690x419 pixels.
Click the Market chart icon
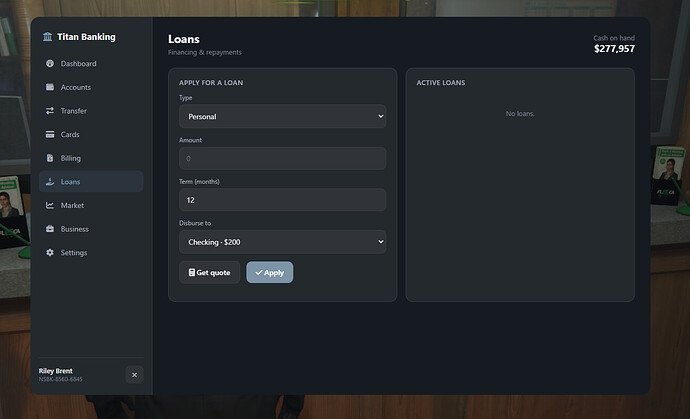(50, 205)
